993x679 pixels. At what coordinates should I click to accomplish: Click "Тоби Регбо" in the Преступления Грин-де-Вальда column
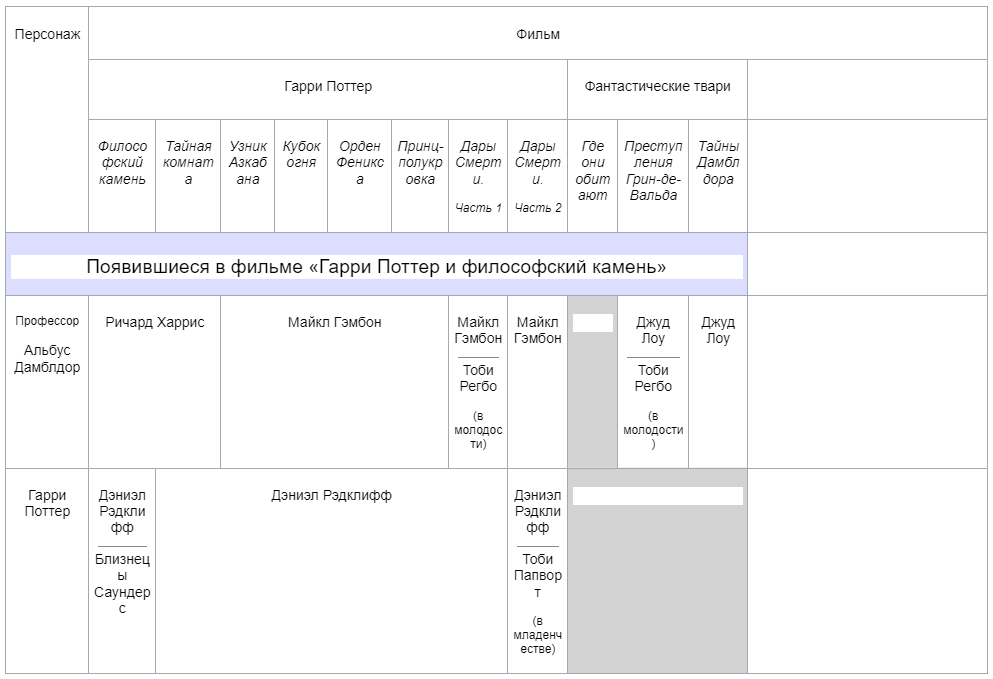point(653,378)
